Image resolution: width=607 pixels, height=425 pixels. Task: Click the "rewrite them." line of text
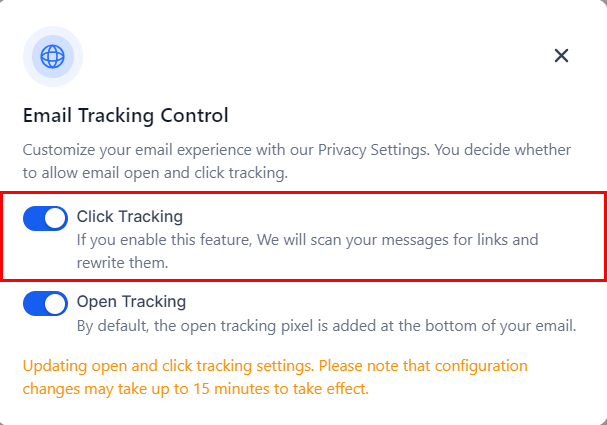tap(124, 263)
